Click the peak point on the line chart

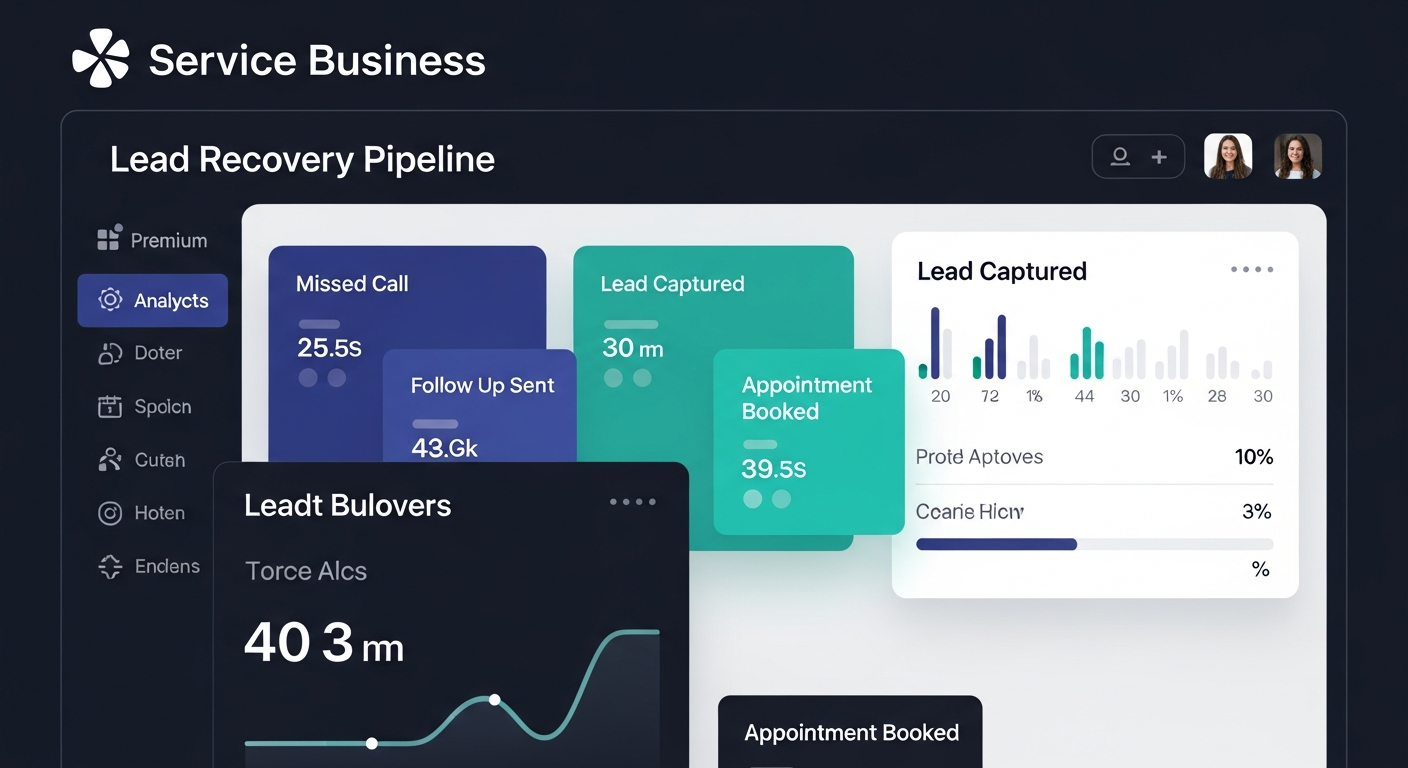pyautogui.click(x=494, y=699)
